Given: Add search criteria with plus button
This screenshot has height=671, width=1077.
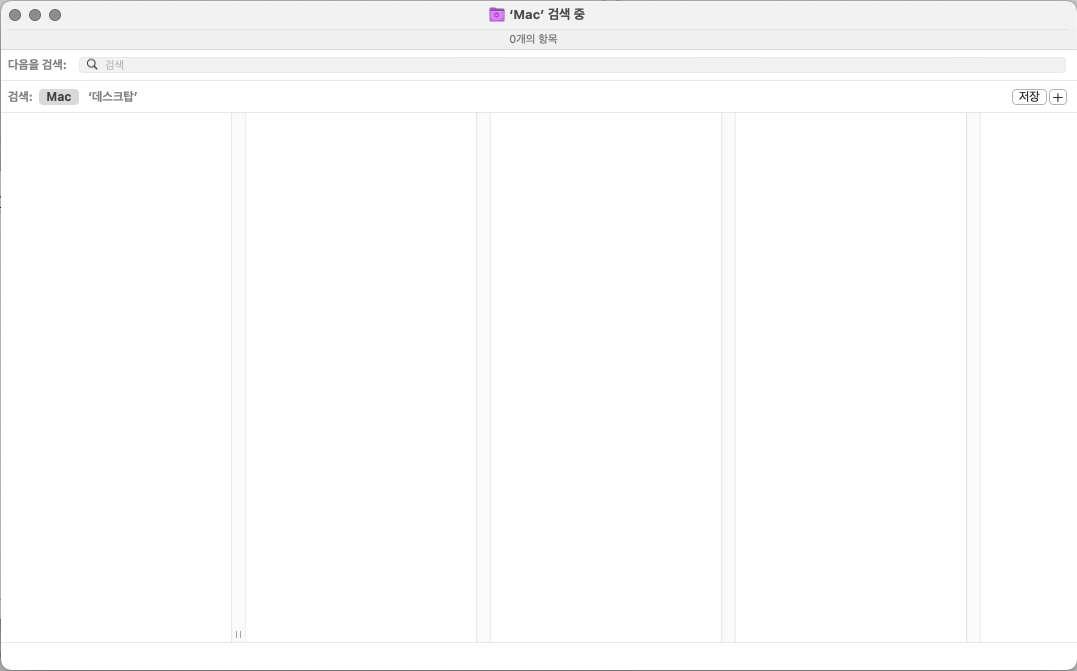Looking at the screenshot, I should pos(1058,97).
